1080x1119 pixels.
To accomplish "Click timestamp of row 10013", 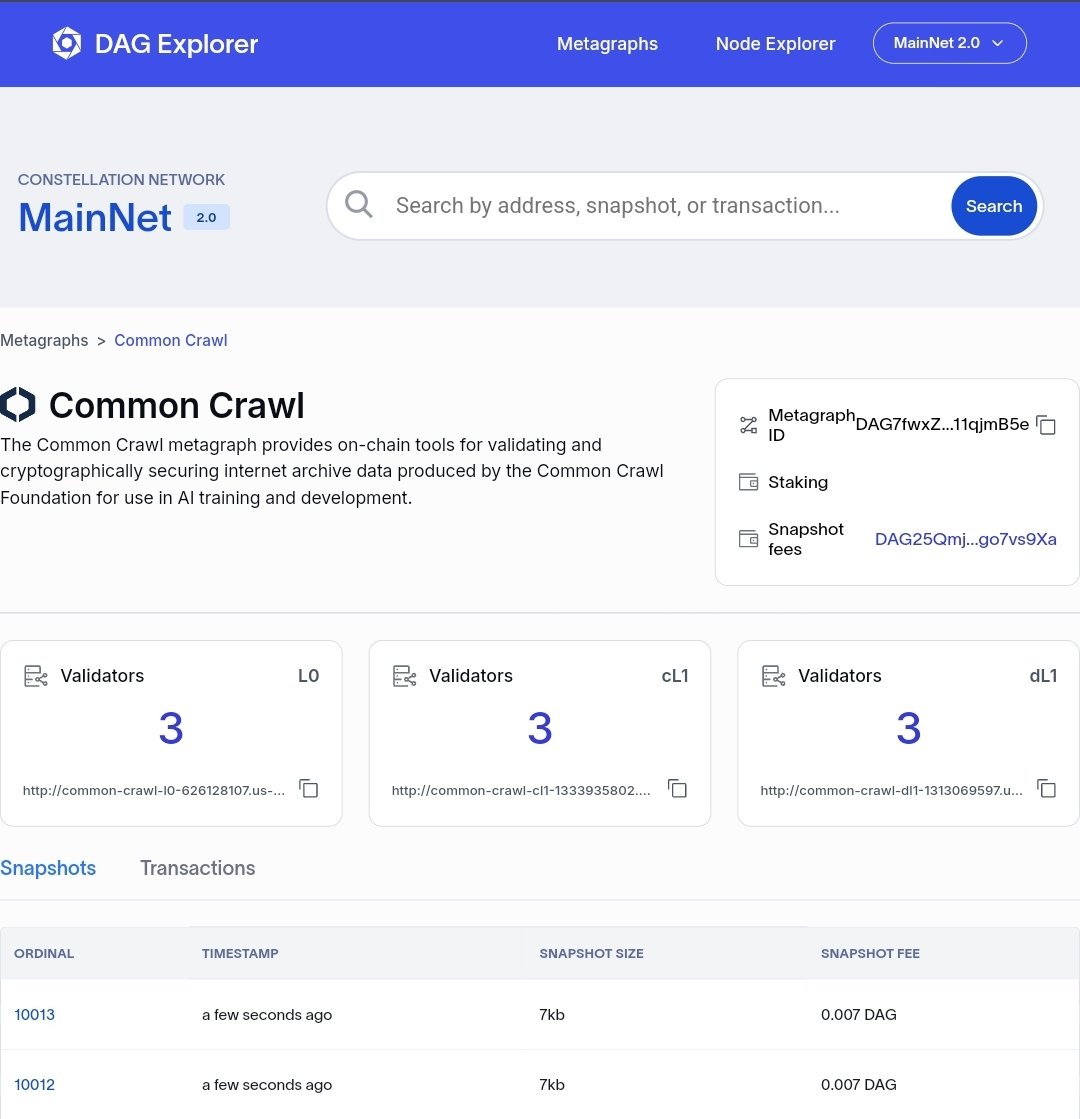I will [267, 1014].
